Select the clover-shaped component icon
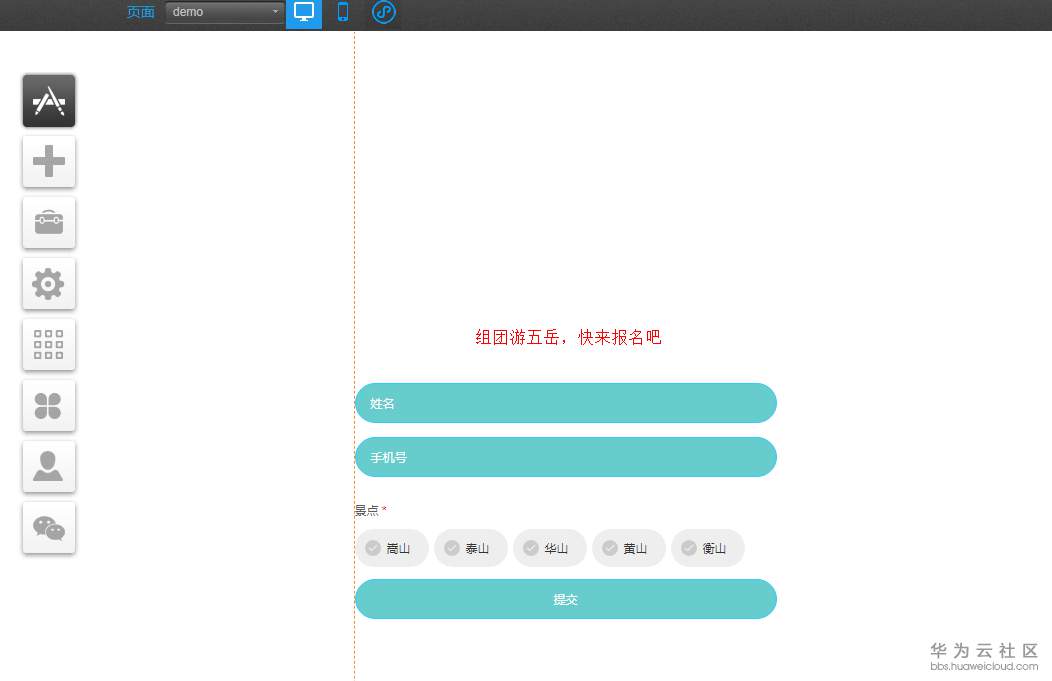Viewport: 1052px width, 681px height. tap(48, 405)
